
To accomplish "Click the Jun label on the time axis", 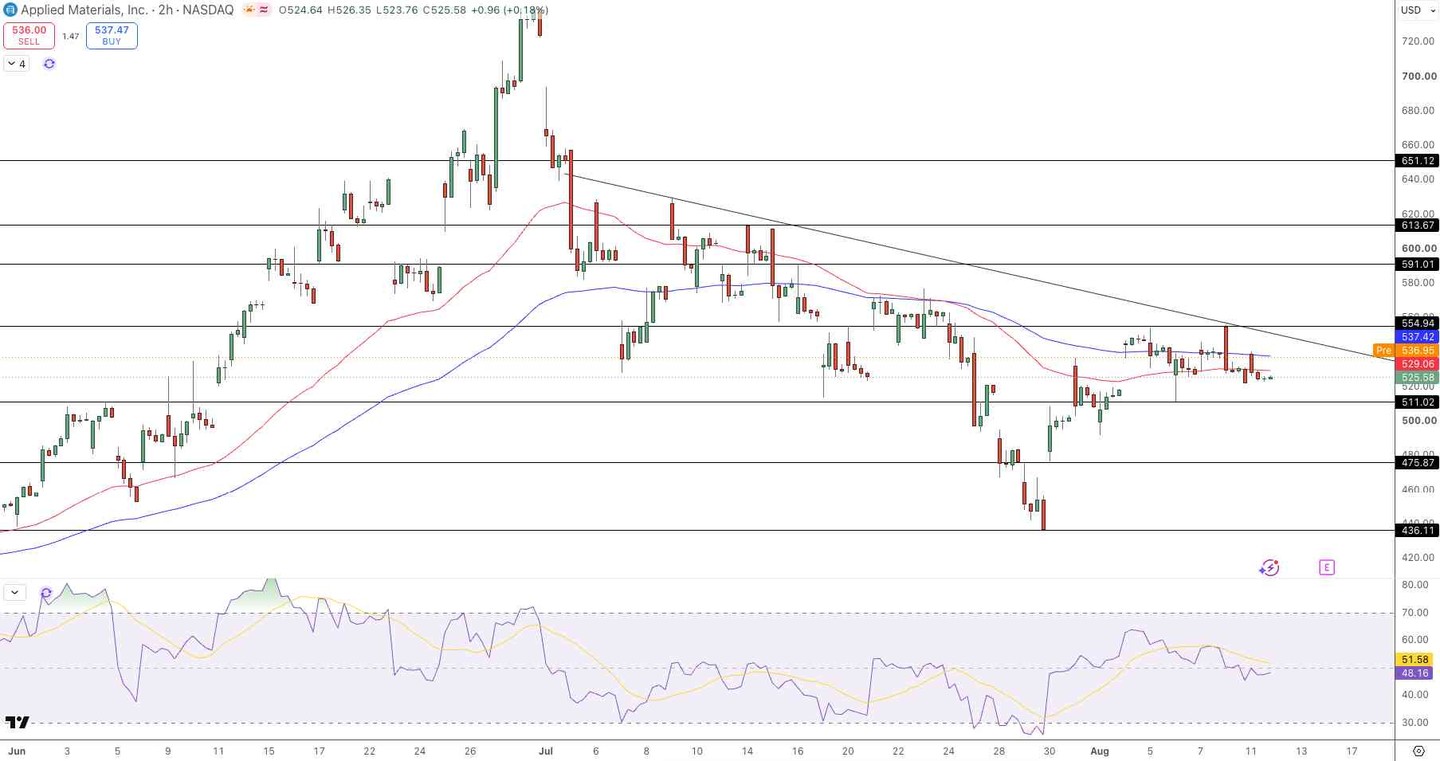I will 16,750.
